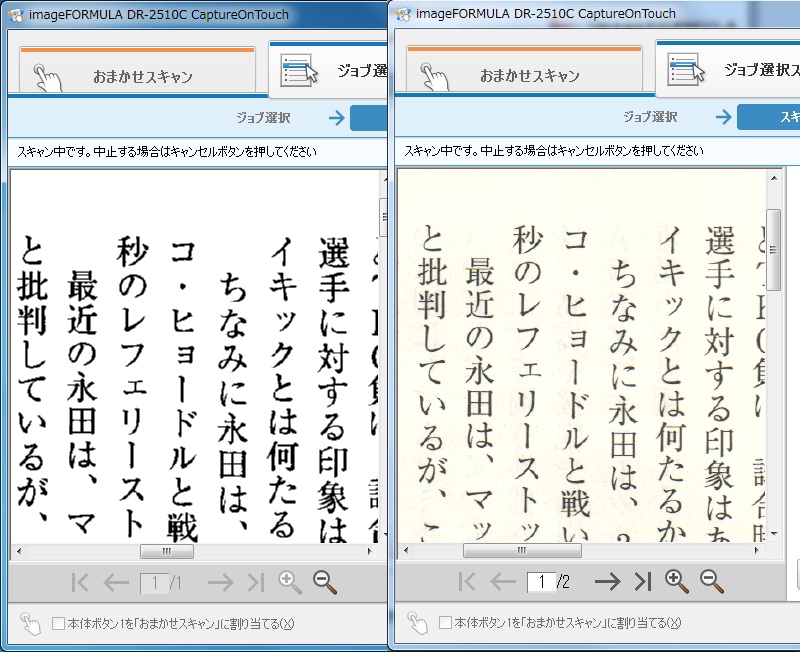Open おまかせスキャン tab in right window
The image size is (800, 652).
coord(525,74)
